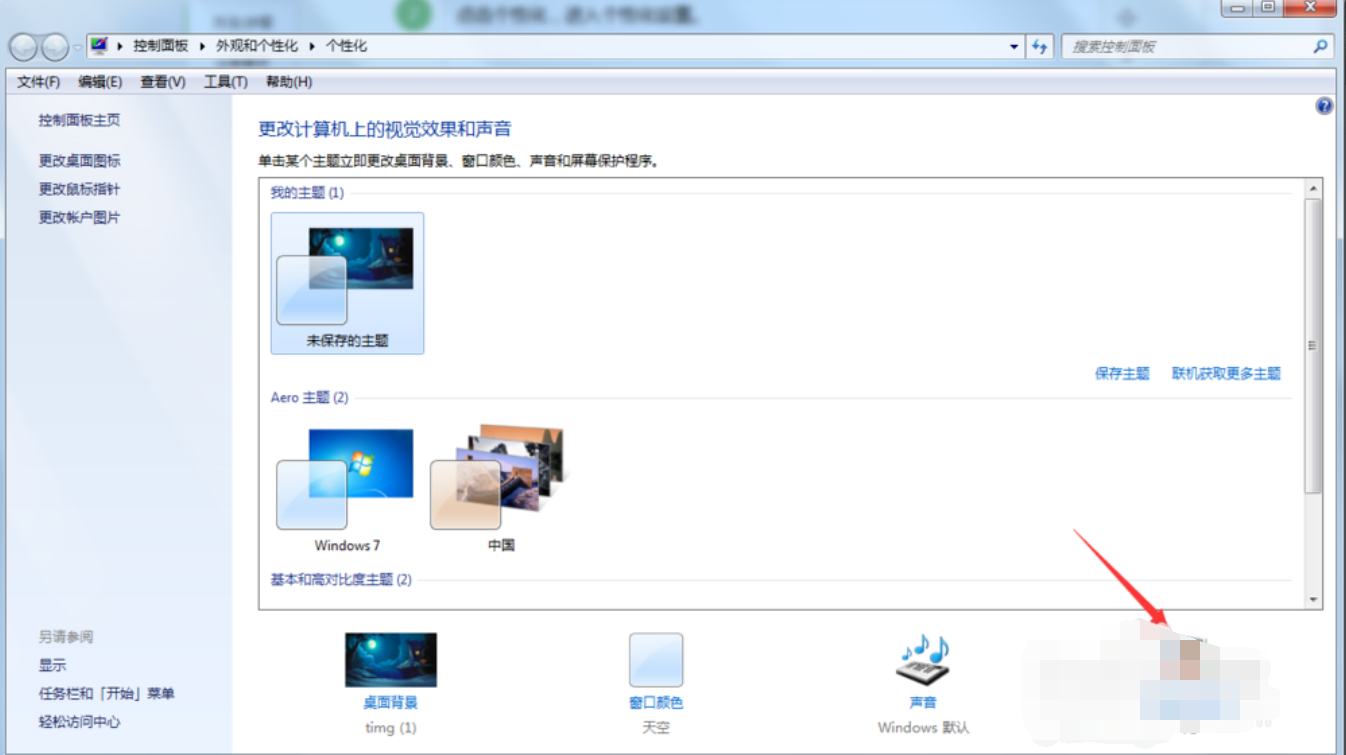The width and height of the screenshot is (1346, 755).
Task: Click the 天空 window color swatch
Action: click(655, 658)
